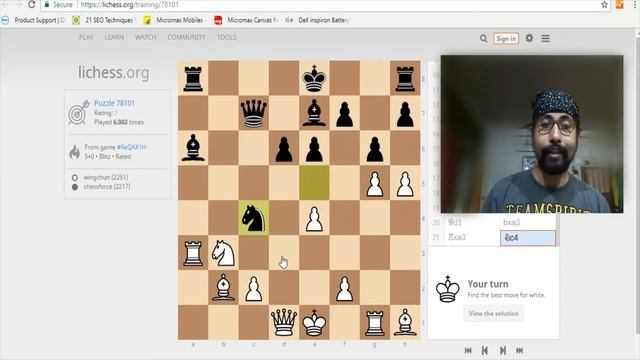This screenshot has height=360, width=640.
Task: Open the settings gear icon in lichess header
Action: coord(529,38)
